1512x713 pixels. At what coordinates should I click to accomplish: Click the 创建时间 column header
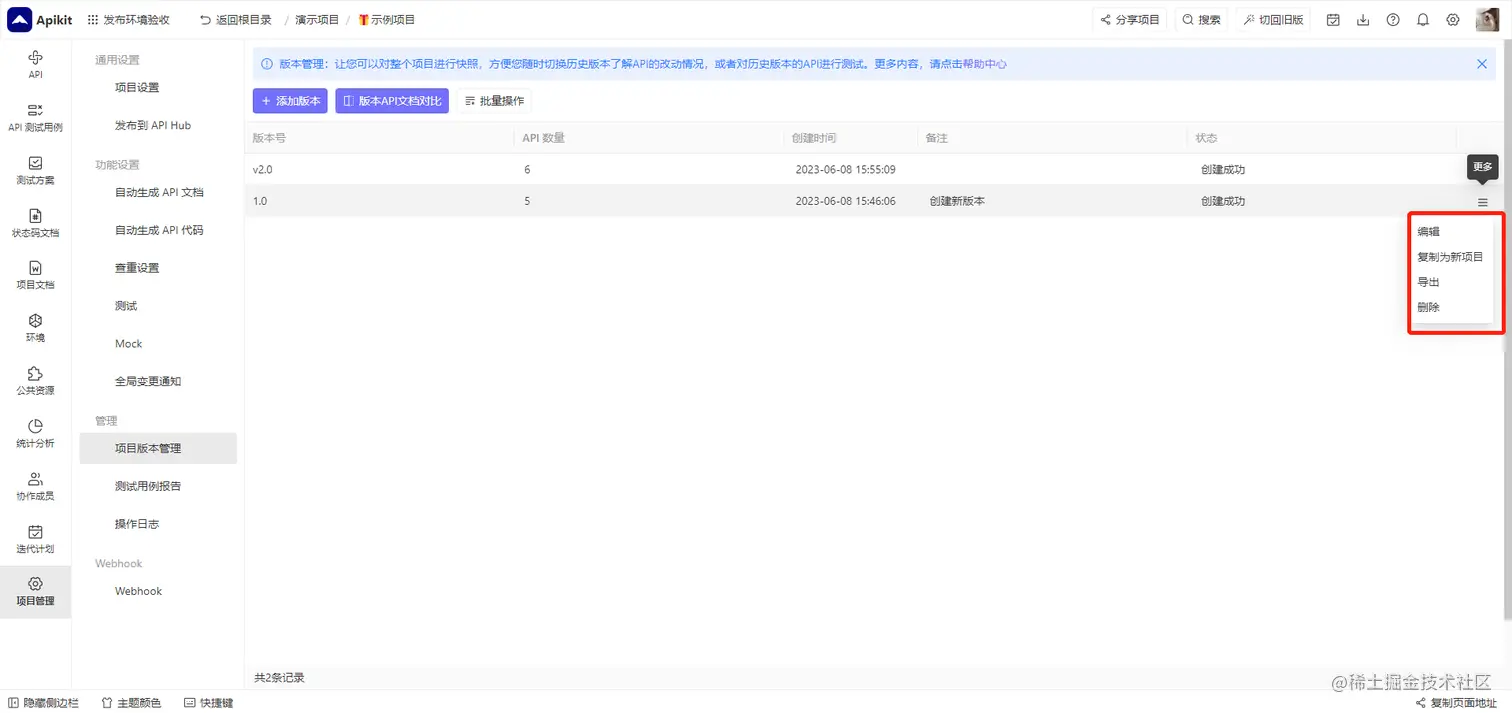(814, 138)
